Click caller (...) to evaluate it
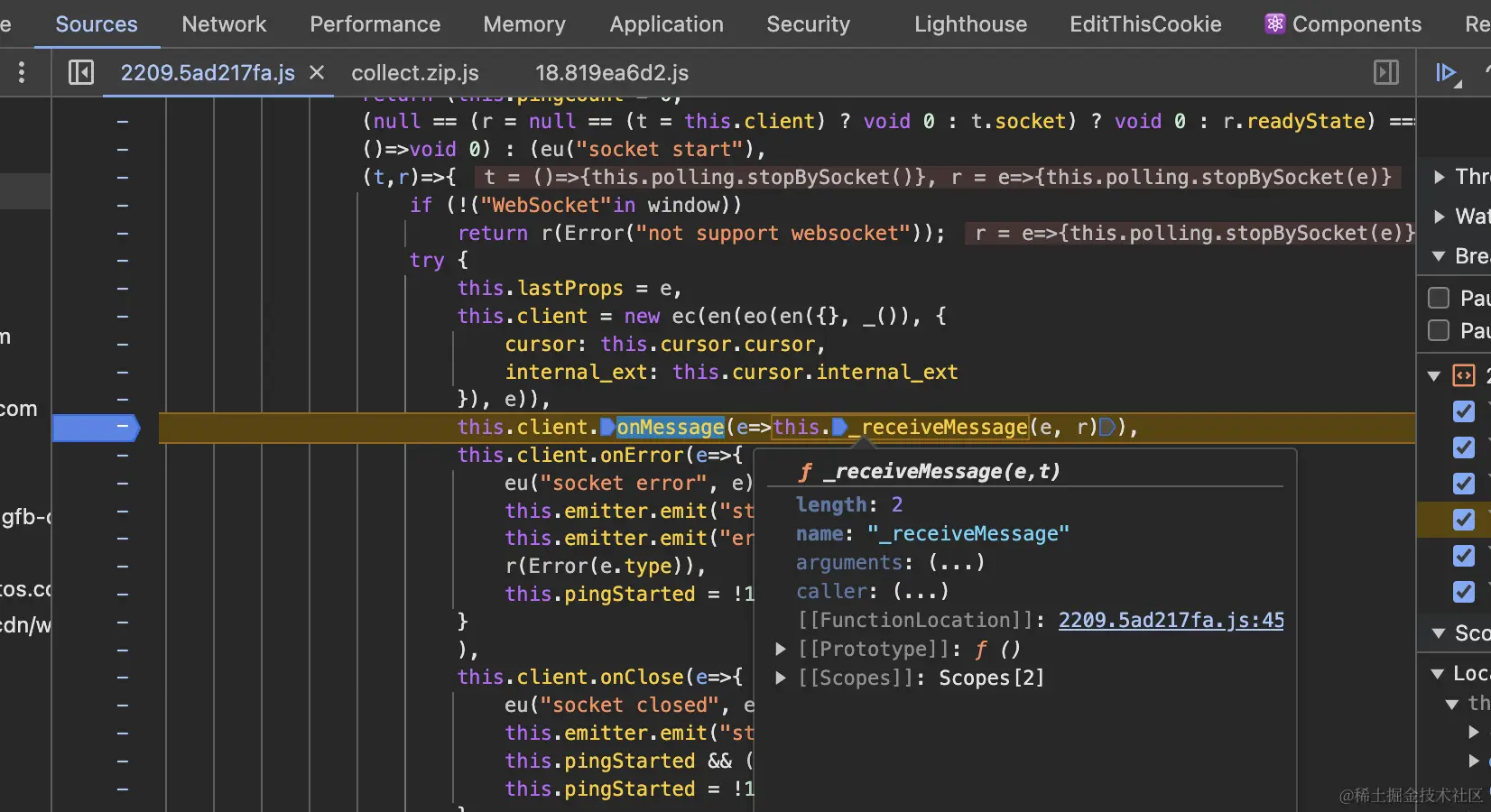This screenshot has height=812, width=1491. pos(921,591)
